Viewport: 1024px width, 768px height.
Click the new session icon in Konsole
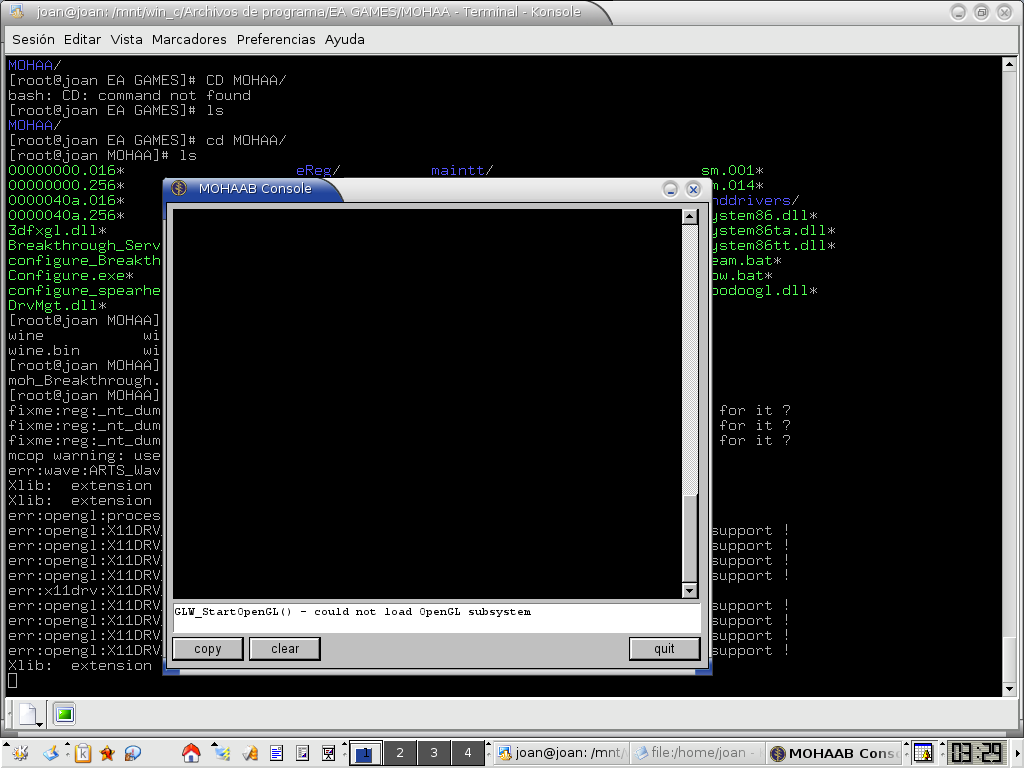click(x=27, y=714)
